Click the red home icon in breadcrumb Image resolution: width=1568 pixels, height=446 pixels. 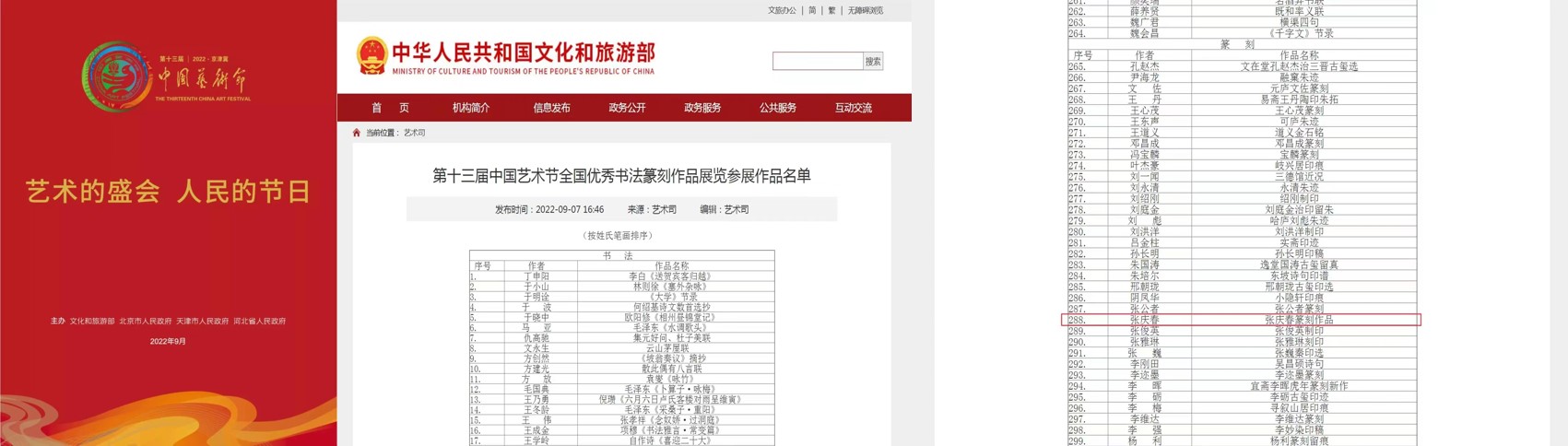[x=357, y=133]
